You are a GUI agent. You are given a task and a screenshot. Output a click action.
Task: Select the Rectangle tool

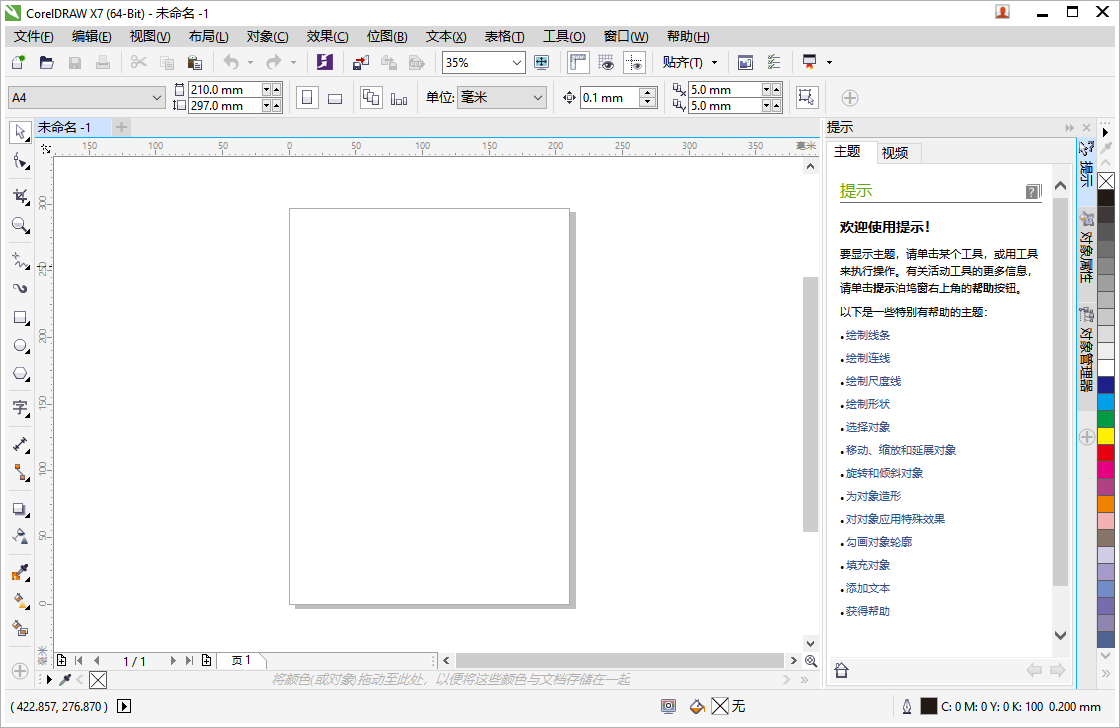tap(20, 318)
